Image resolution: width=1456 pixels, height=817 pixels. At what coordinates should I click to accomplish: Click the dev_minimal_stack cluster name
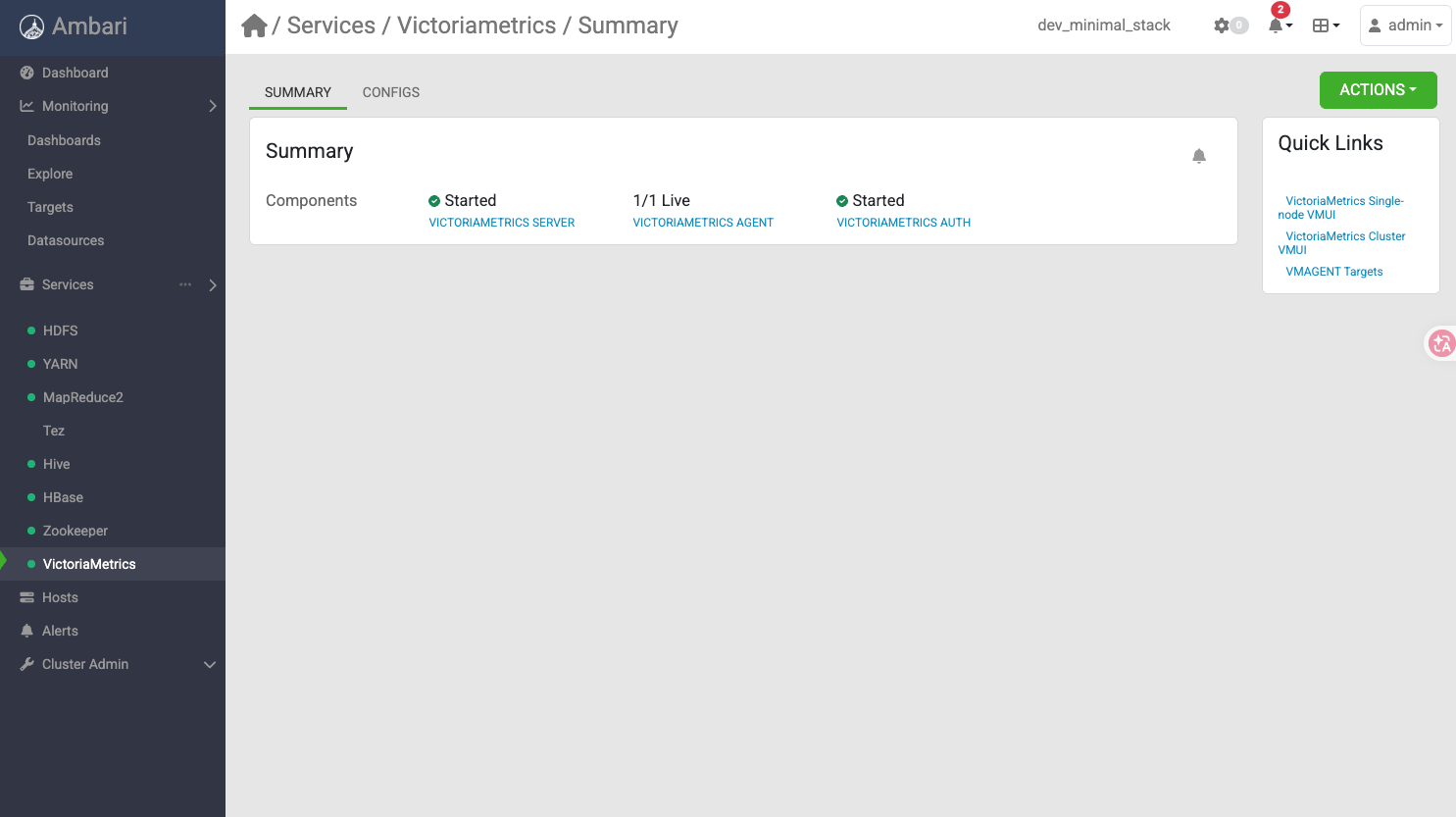(1104, 26)
